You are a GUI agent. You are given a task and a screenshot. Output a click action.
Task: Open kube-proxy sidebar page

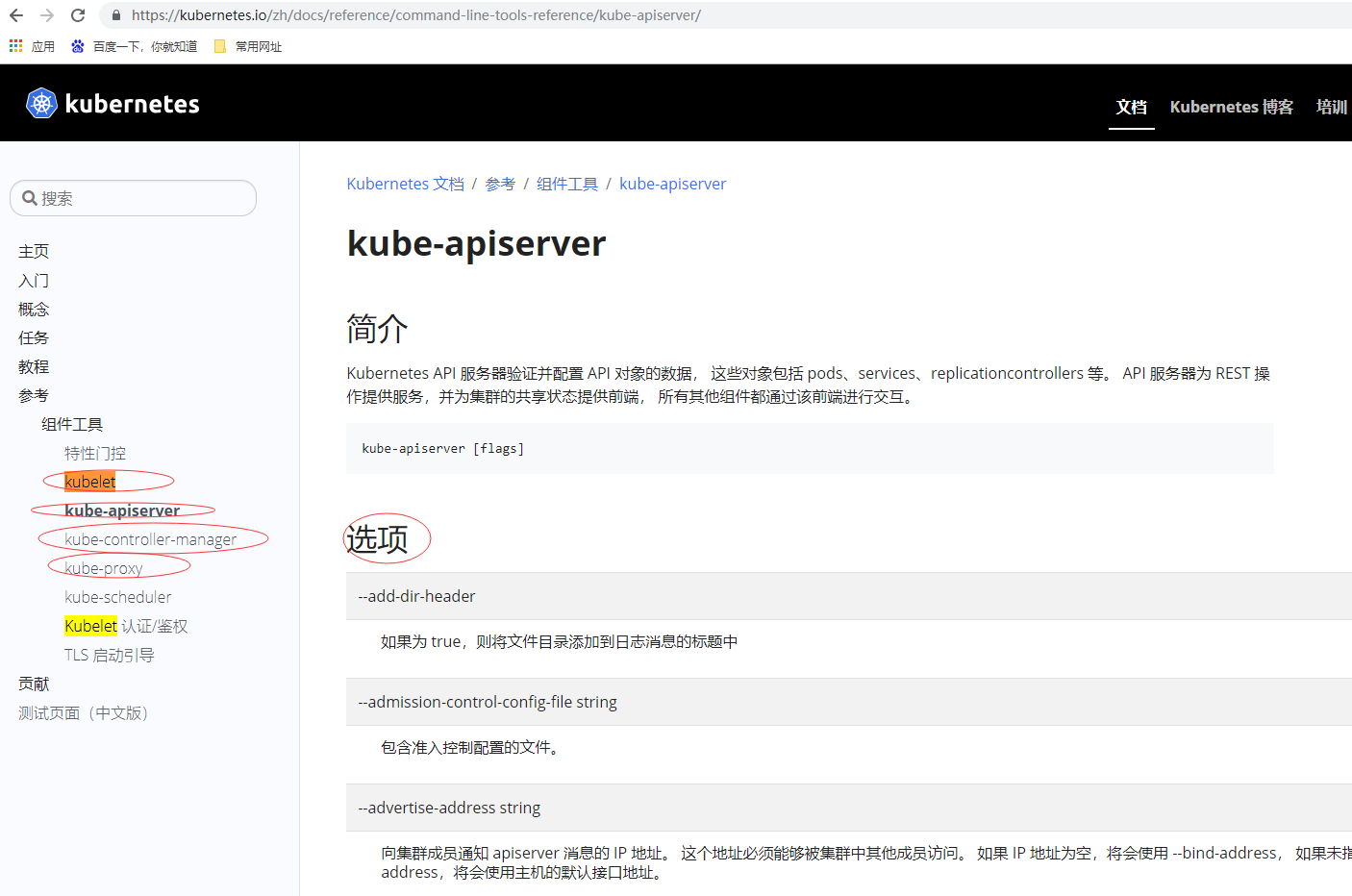click(x=104, y=568)
